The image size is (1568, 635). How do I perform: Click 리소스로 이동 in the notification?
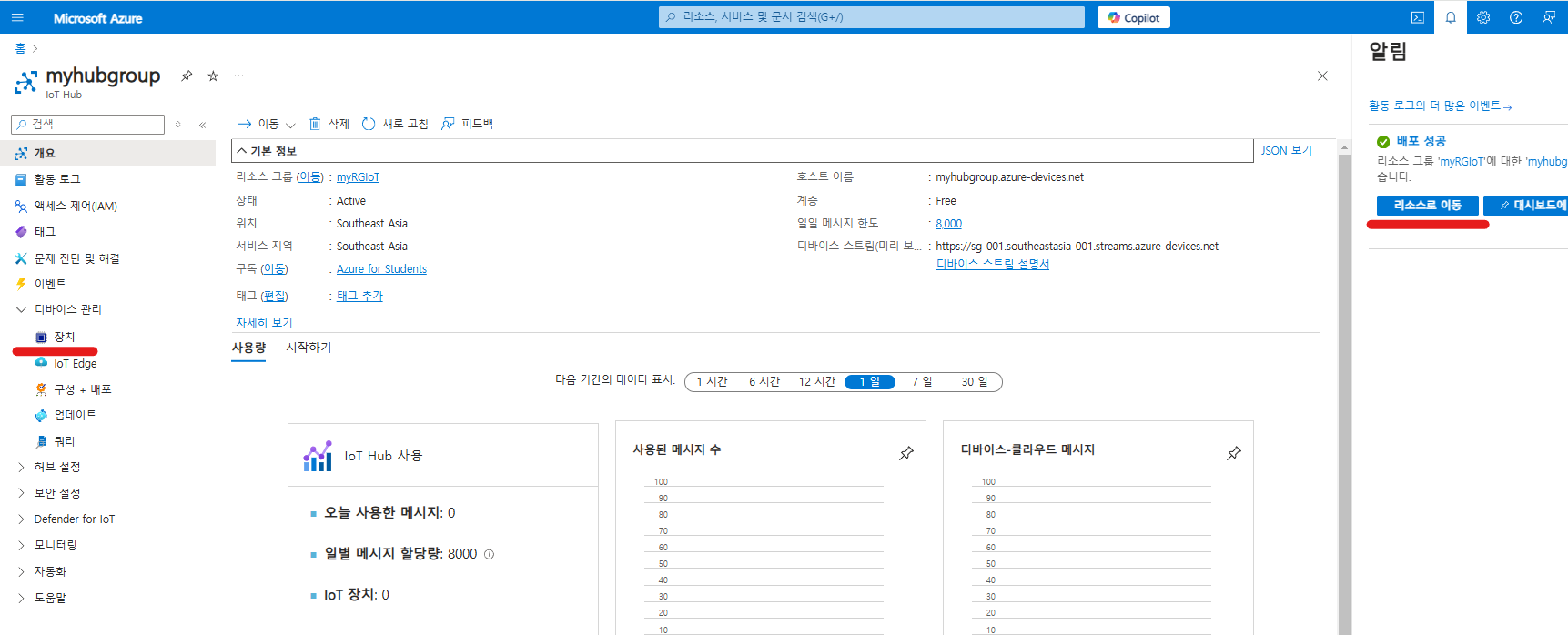1427,206
